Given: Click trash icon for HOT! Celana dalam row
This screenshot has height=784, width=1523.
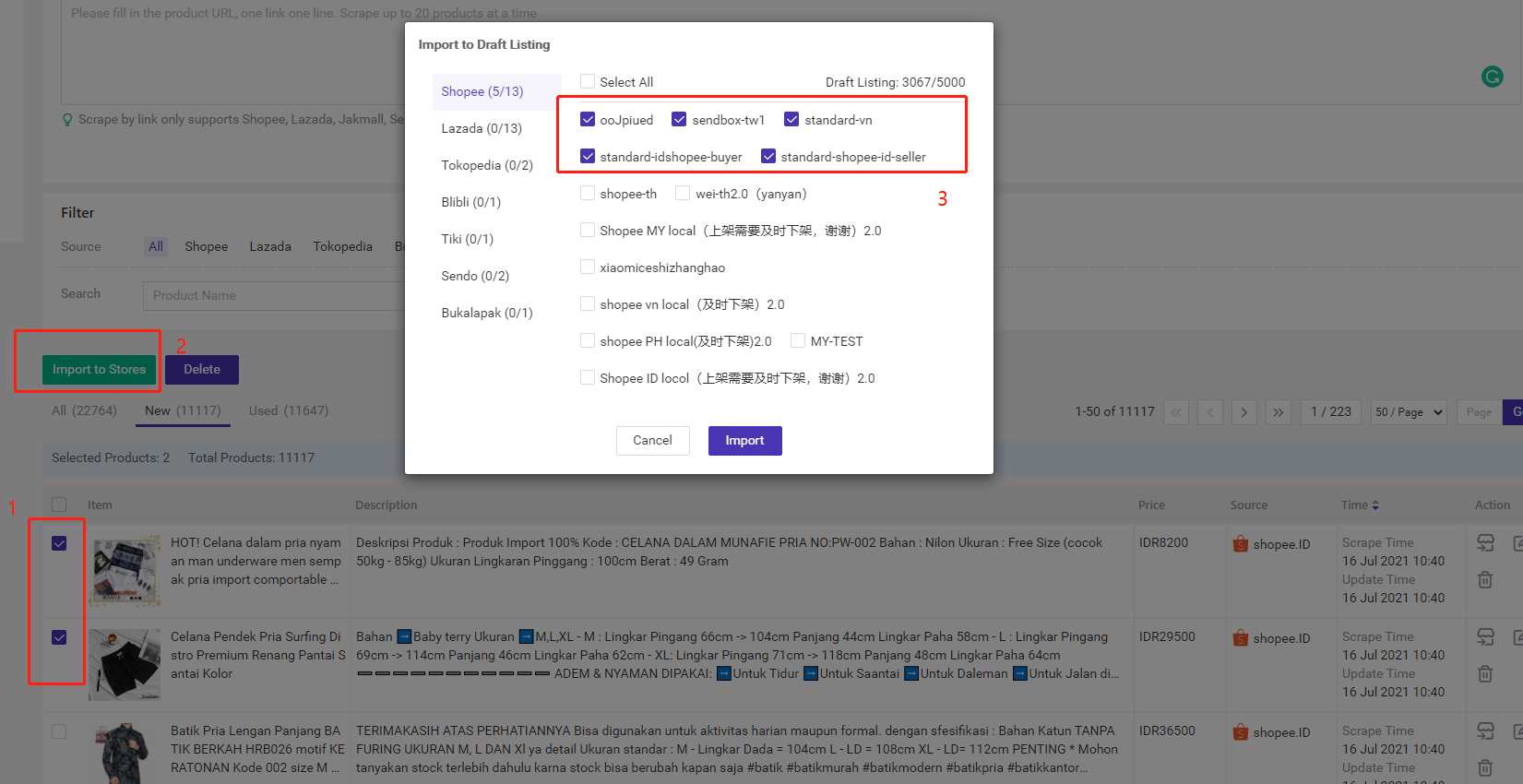Looking at the screenshot, I should coord(1485,580).
